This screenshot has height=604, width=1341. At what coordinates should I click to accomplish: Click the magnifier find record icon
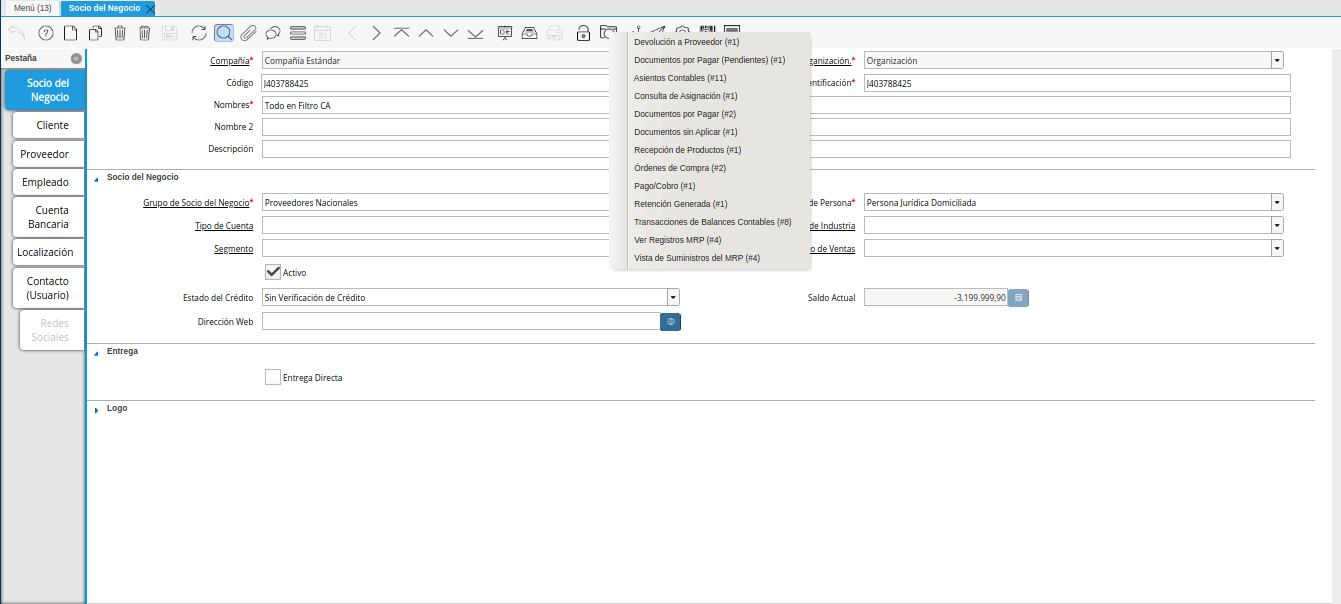[224, 33]
